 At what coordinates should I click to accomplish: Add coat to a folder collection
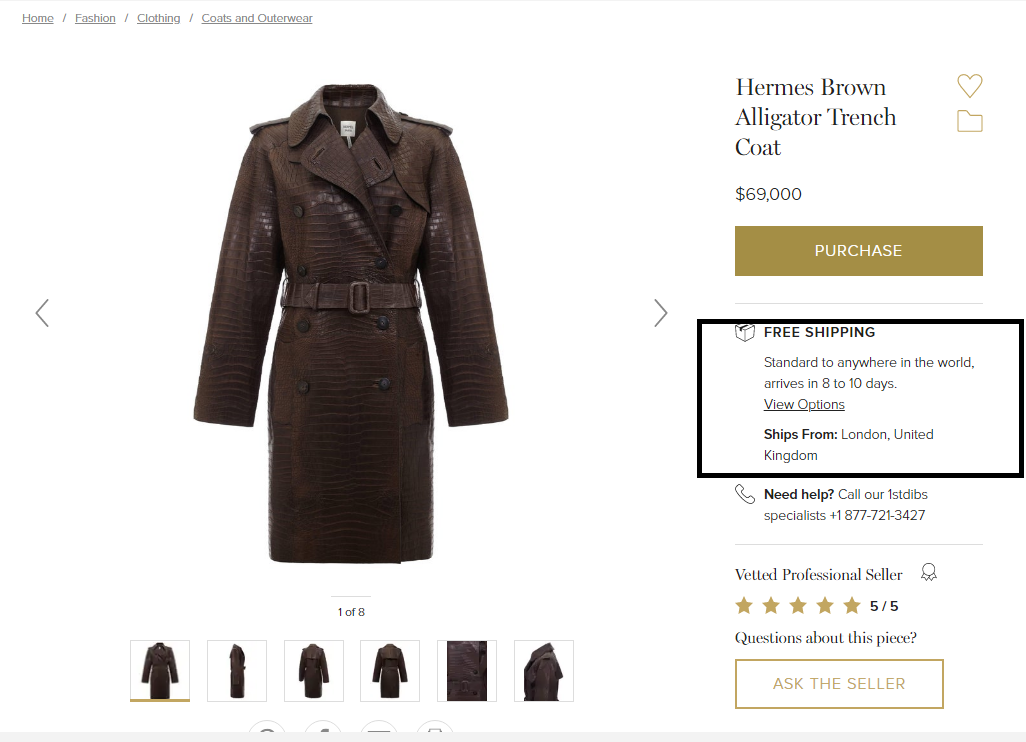coord(970,121)
